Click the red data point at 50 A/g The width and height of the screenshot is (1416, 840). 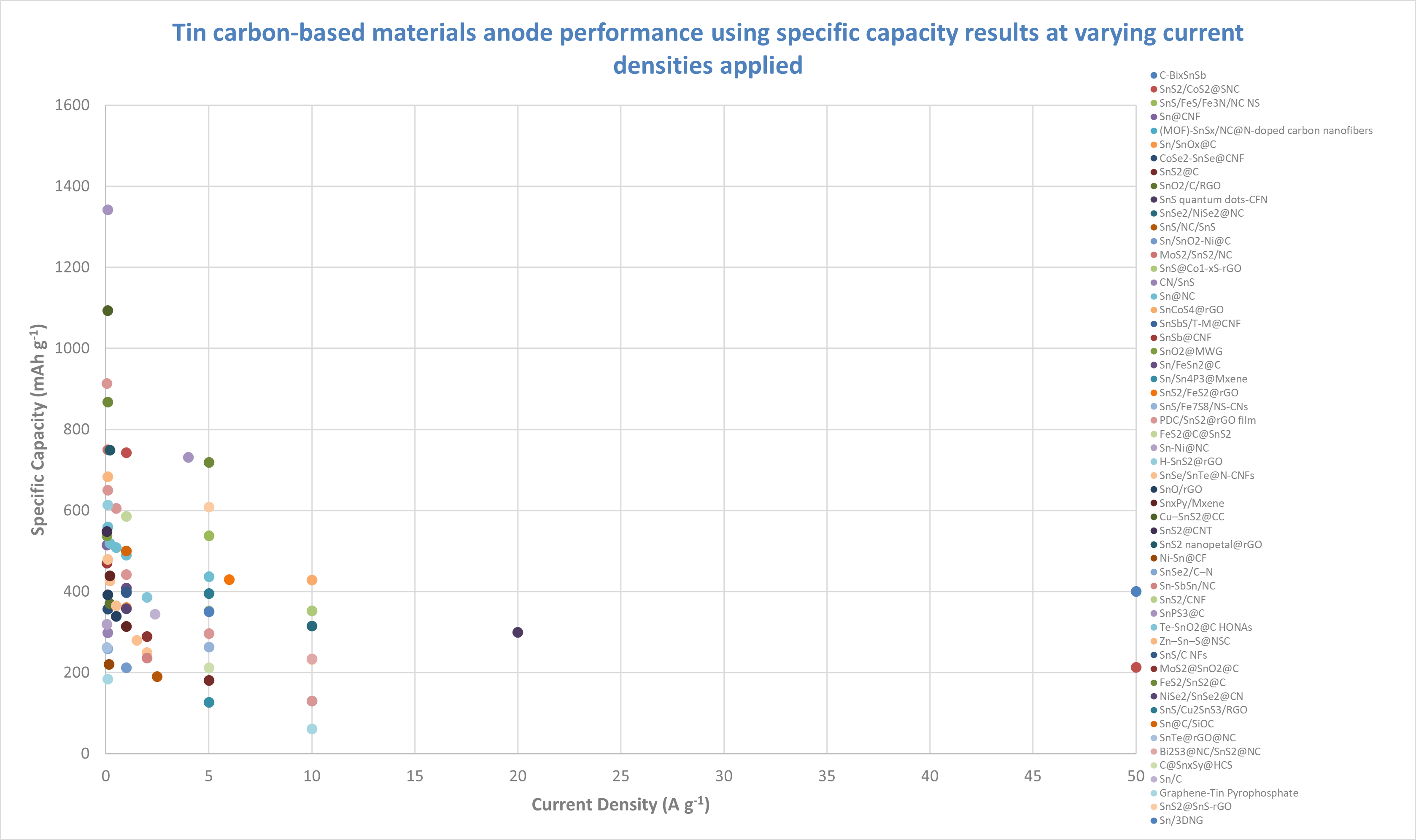tap(1136, 668)
